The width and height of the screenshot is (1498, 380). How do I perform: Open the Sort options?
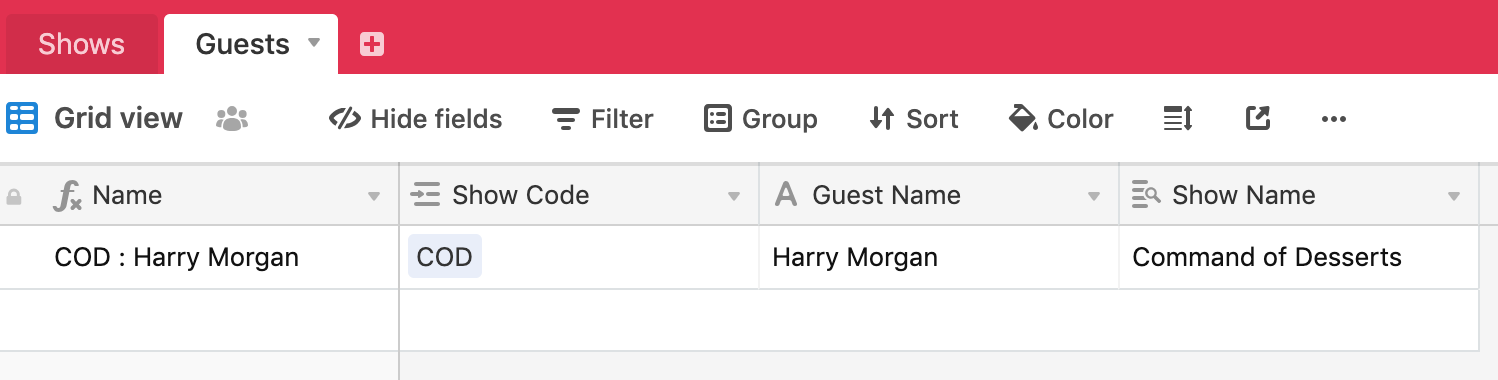(x=913, y=119)
